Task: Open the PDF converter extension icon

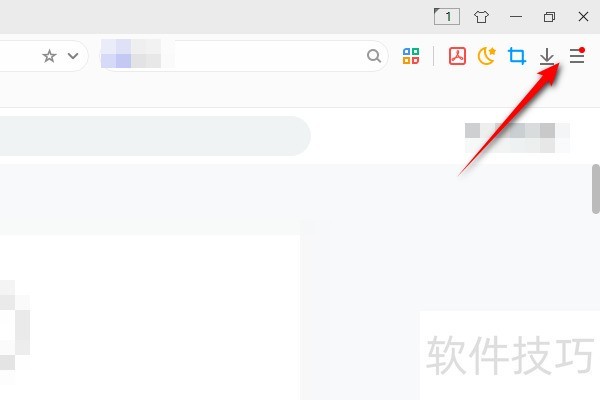Action: (x=457, y=56)
